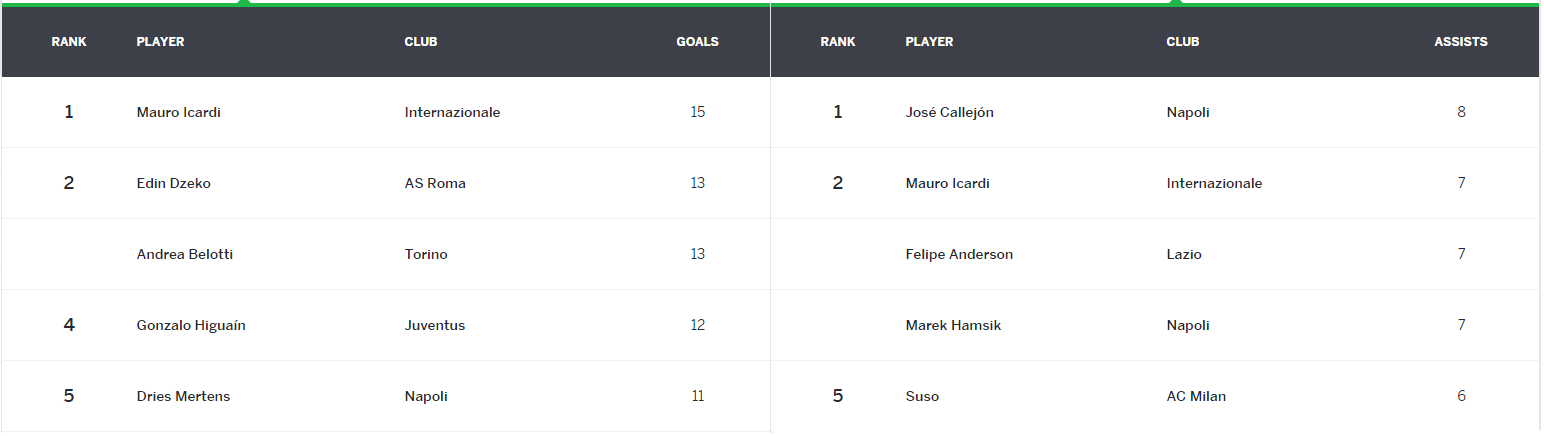Click Mauro Icardi's 15 goals value

[697, 112]
